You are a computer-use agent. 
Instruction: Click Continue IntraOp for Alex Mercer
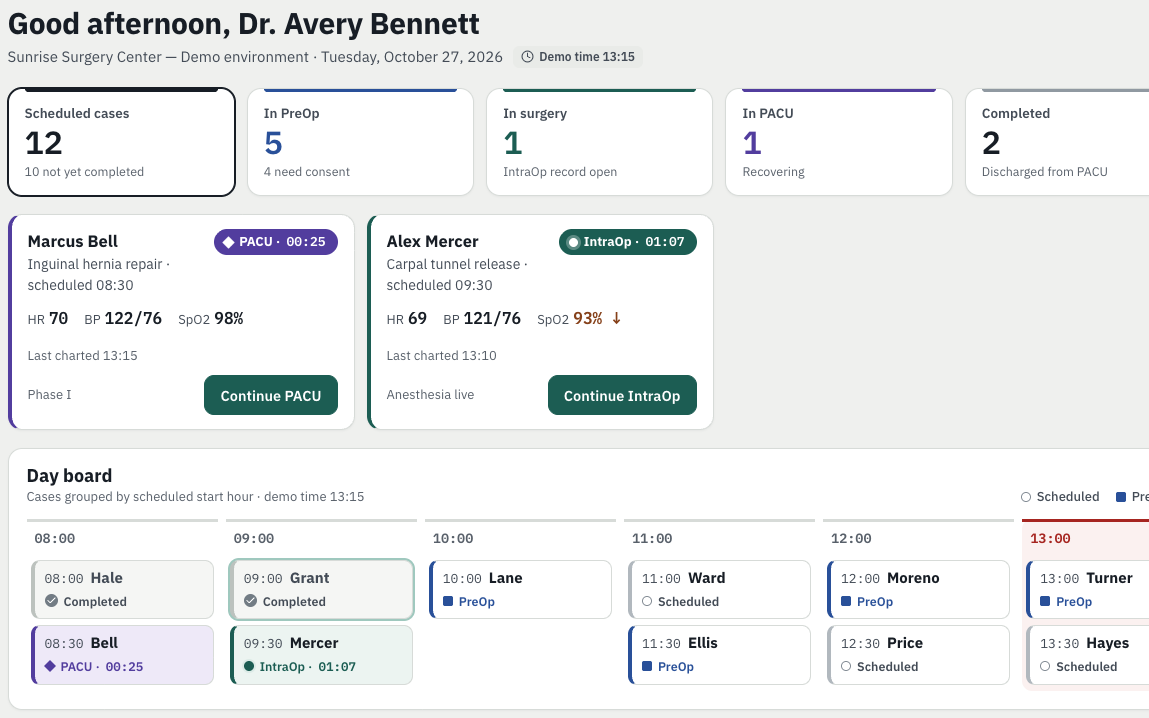pyautogui.click(x=622, y=396)
